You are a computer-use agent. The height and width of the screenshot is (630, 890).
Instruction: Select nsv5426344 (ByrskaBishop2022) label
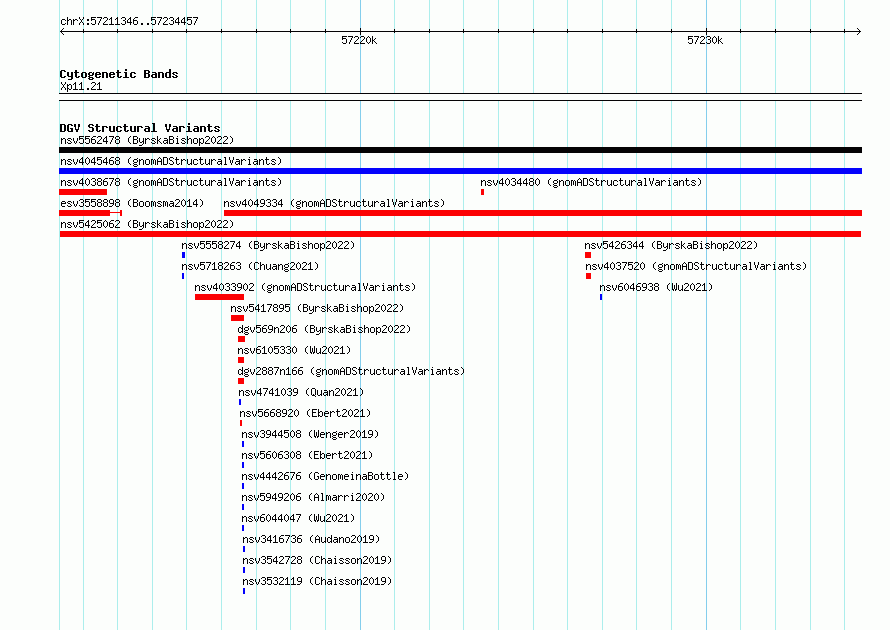click(x=671, y=245)
